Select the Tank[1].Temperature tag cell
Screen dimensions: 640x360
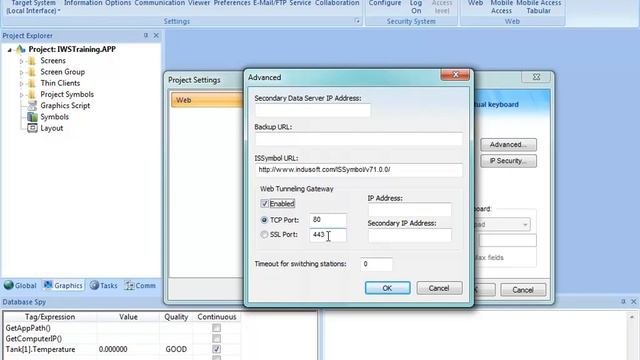click(50, 349)
